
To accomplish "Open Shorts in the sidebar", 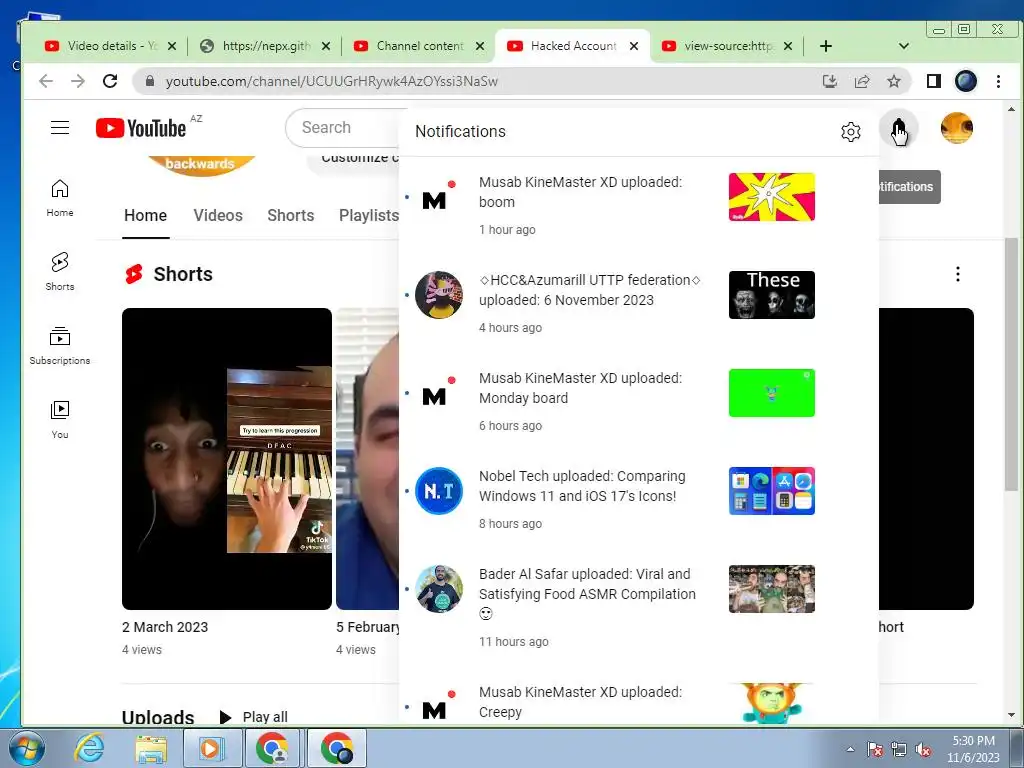I will 60,271.
